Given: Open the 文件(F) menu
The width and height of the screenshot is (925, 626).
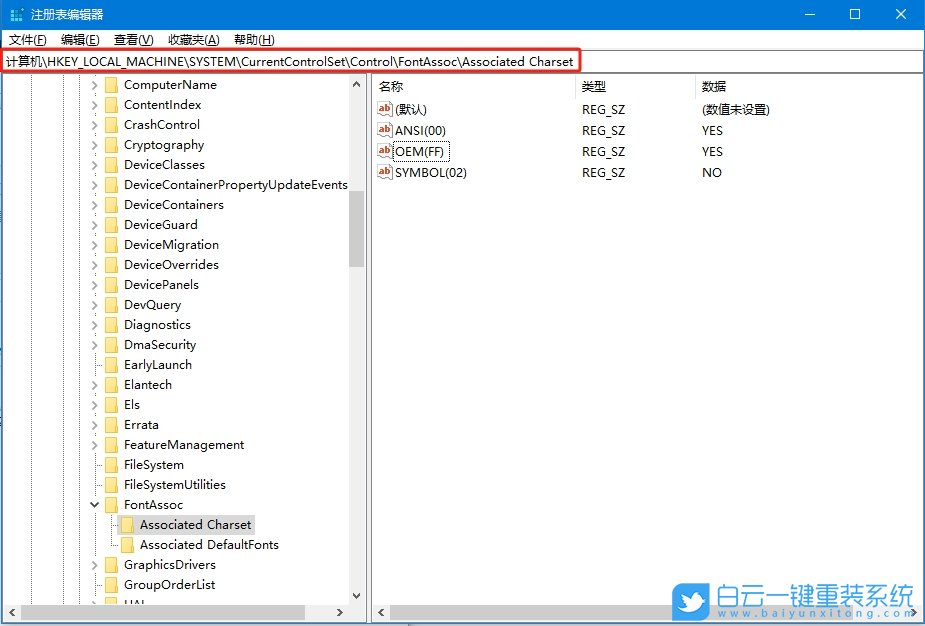Looking at the screenshot, I should (x=28, y=40).
